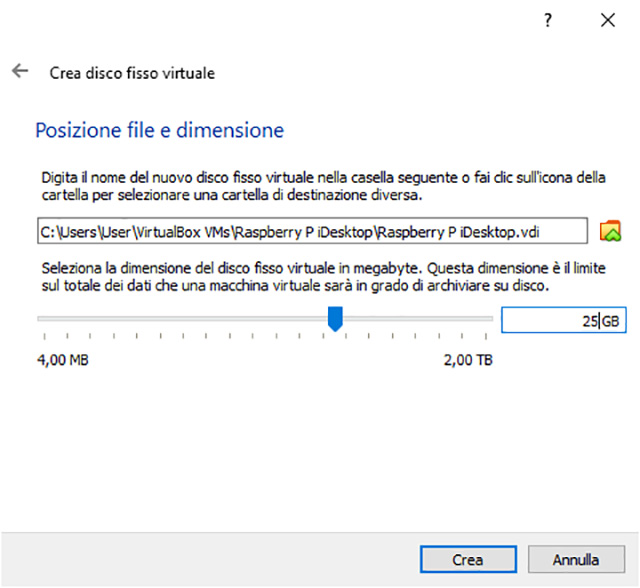
Task: Click the question mark help icon
Action: [548, 21]
